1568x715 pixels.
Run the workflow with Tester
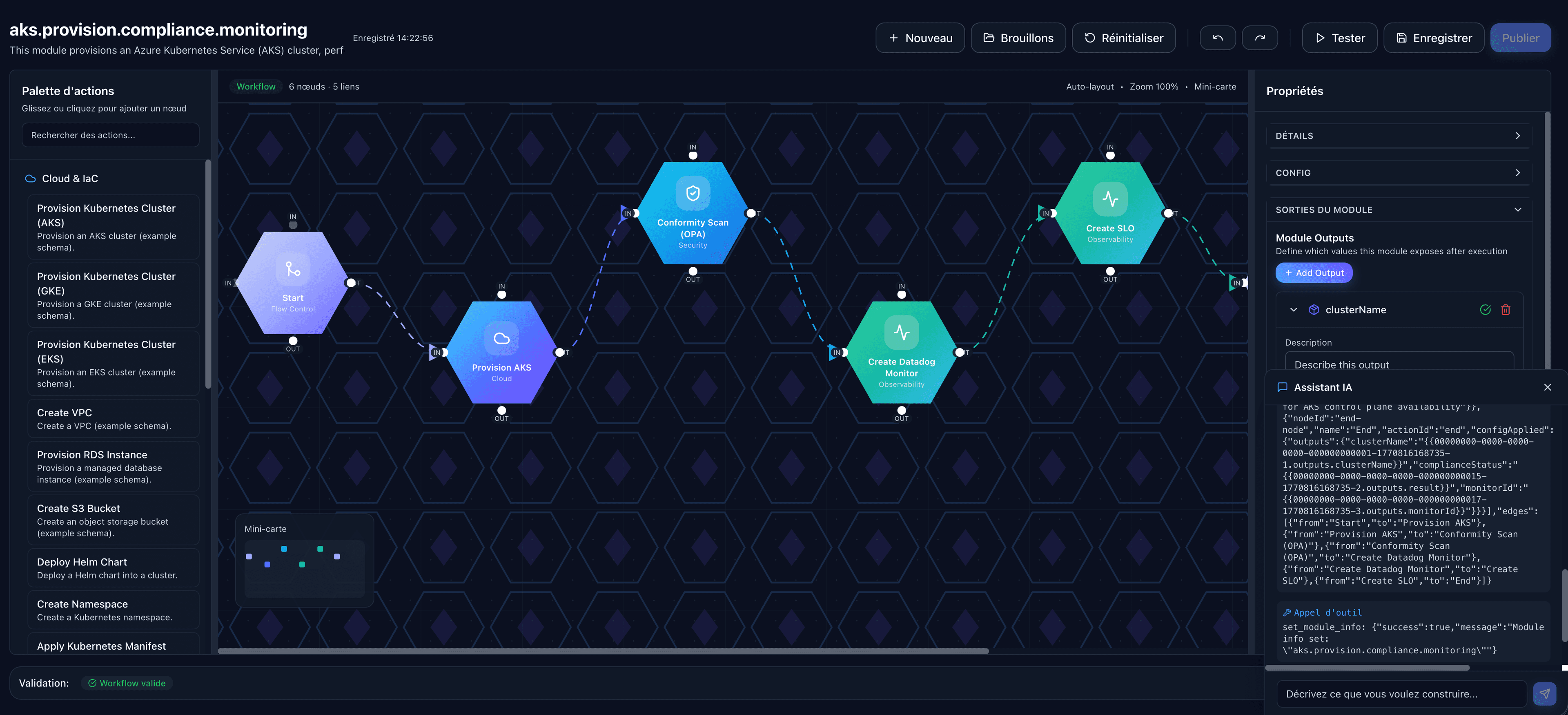click(x=1339, y=38)
